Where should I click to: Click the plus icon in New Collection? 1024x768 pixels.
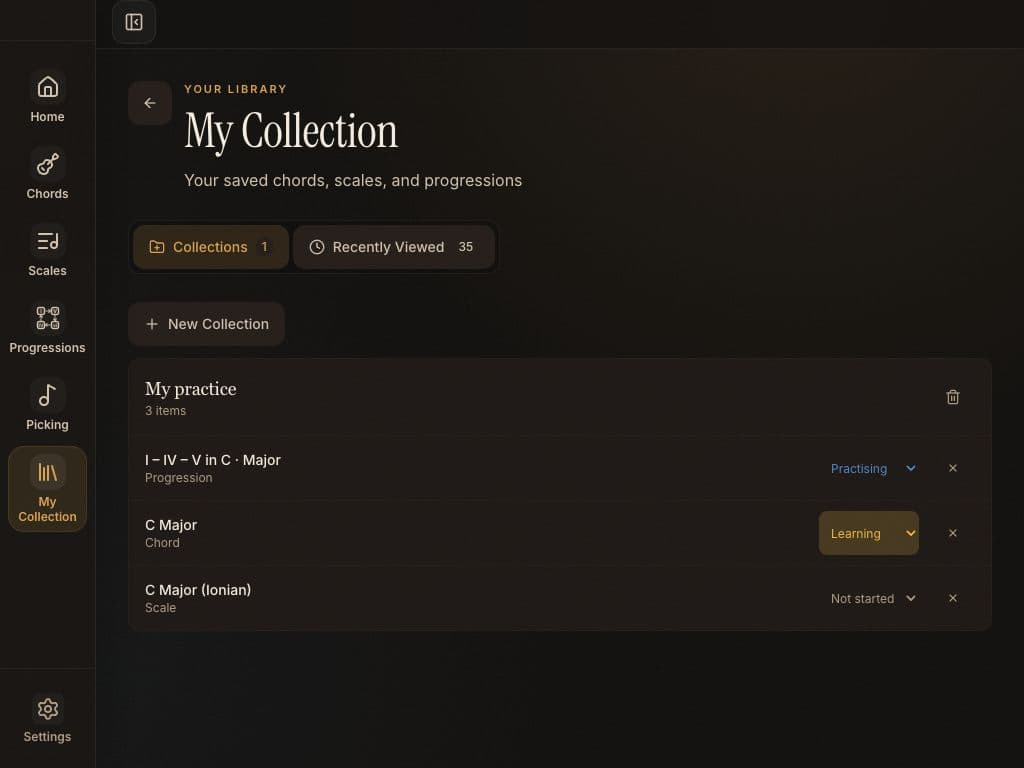coord(152,324)
